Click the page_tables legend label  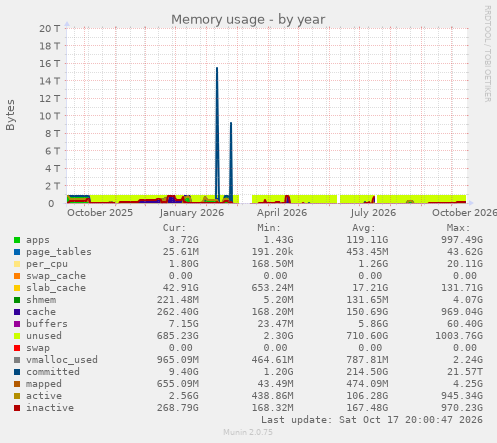(59, 252)
